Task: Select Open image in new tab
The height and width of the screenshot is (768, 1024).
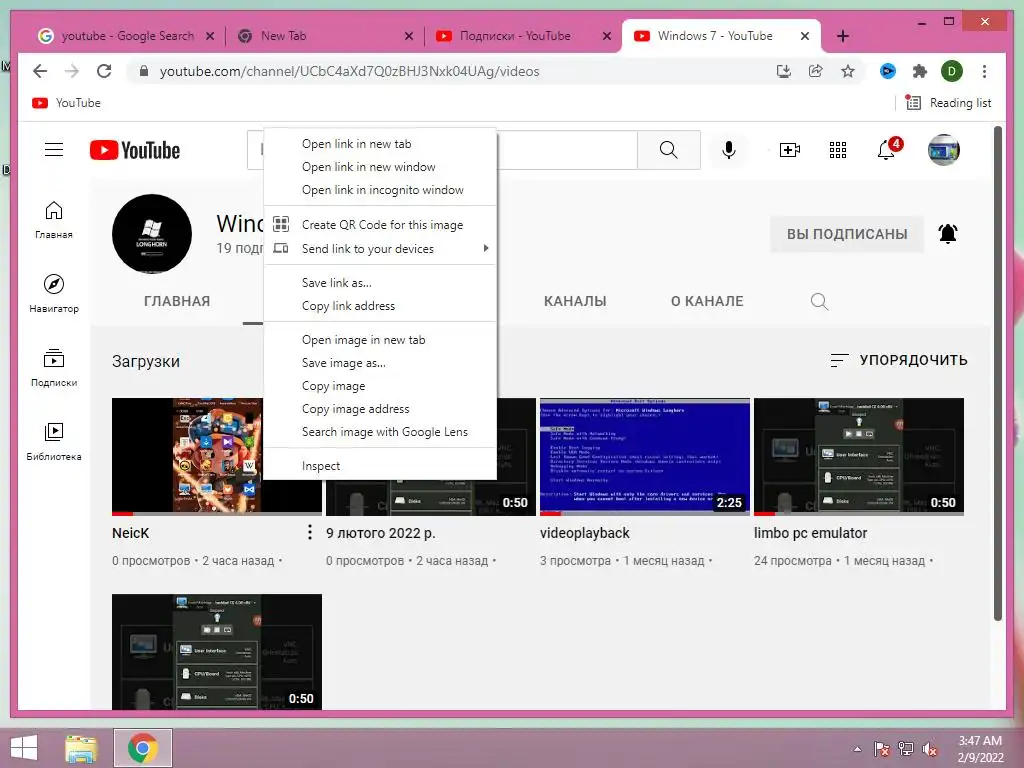Action: [380, 340]
